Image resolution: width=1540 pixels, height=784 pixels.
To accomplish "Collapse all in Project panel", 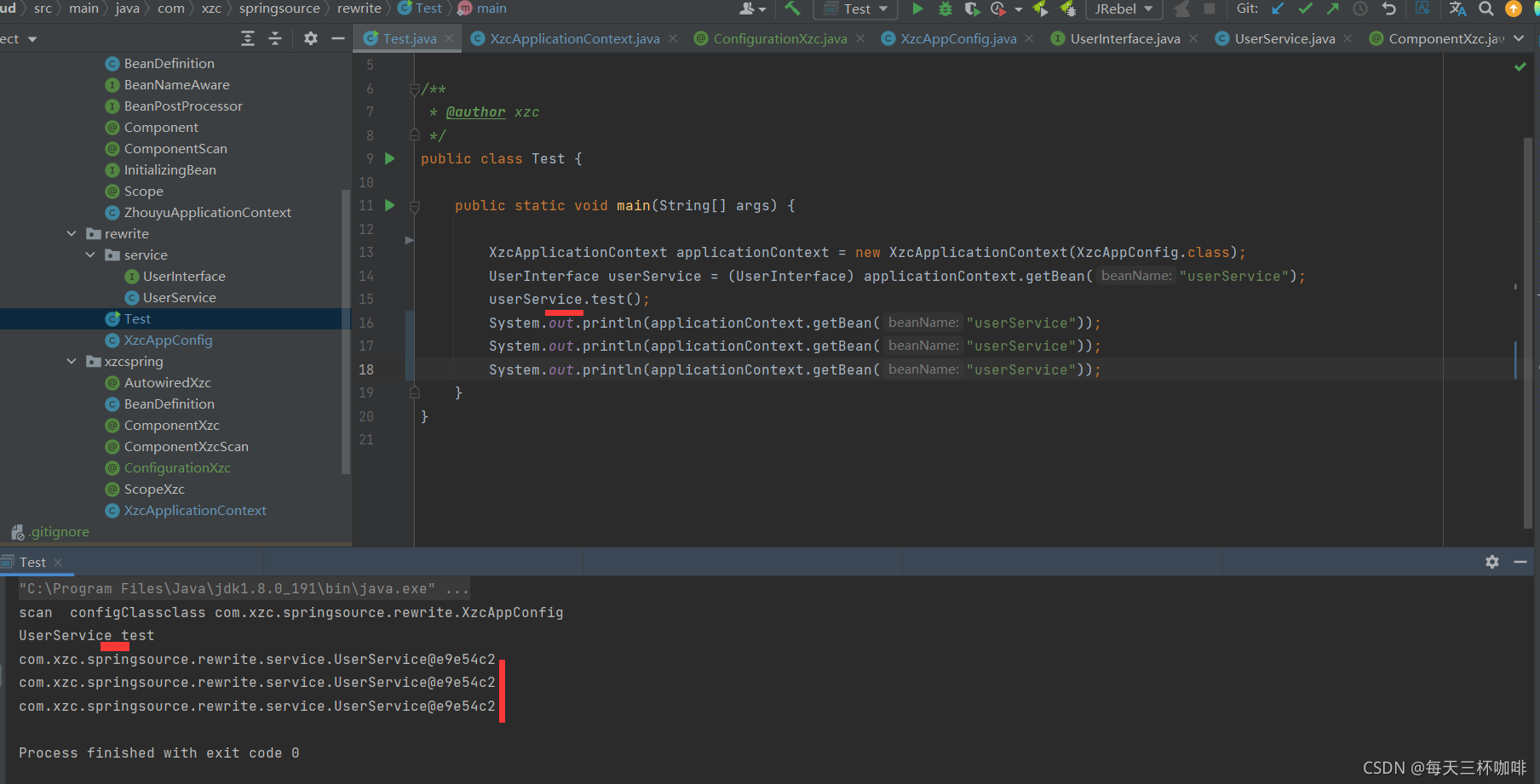I will tap(275, 38).
